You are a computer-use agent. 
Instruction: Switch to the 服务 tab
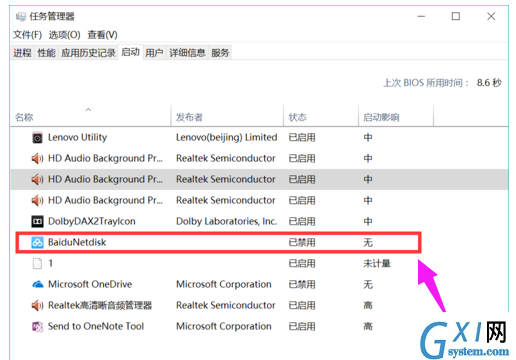pos(220,53)
